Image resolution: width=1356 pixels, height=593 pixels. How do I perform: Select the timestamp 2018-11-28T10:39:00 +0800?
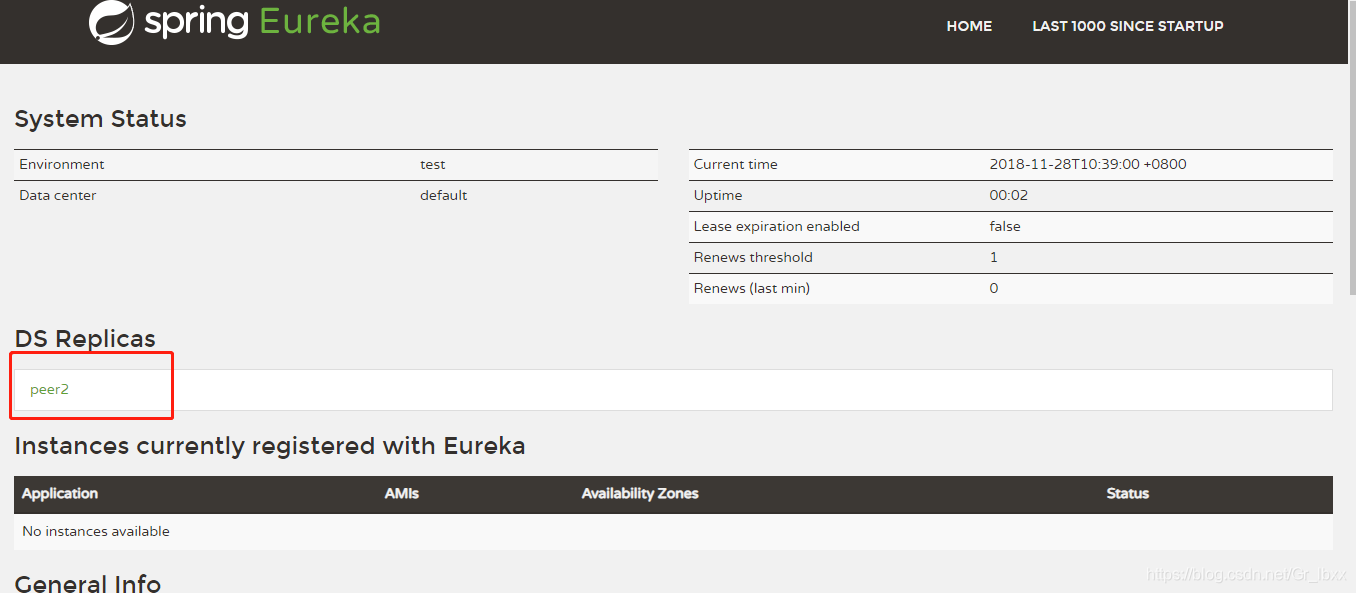(1088, 164)
